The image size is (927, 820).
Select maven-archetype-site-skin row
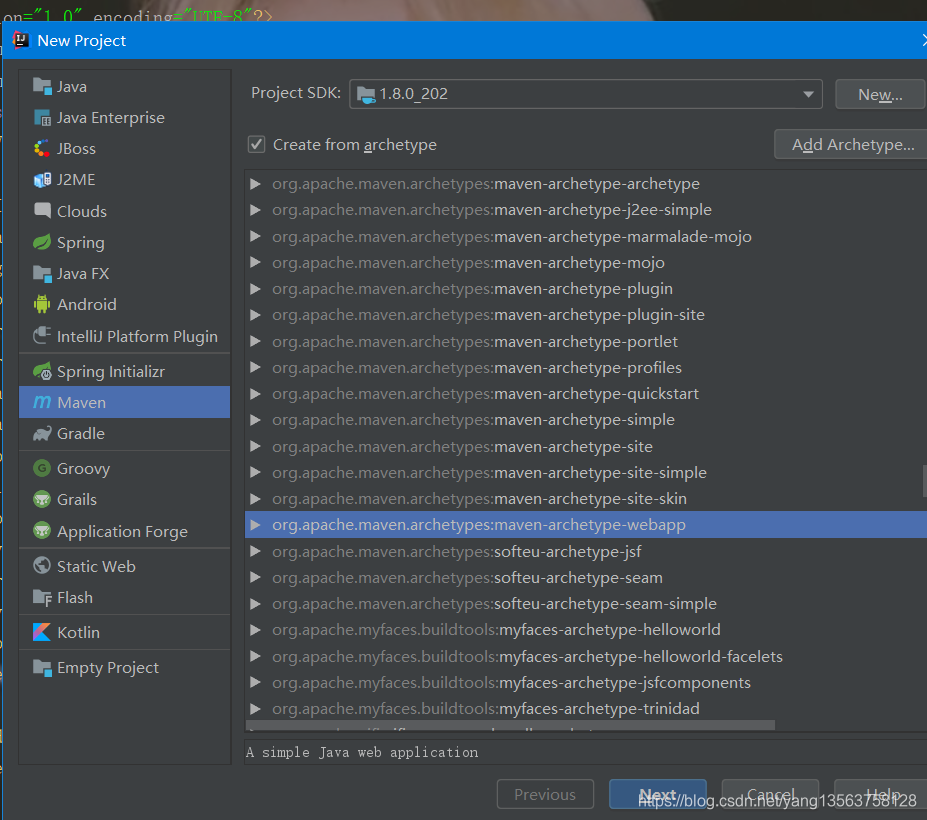[586, 498]
